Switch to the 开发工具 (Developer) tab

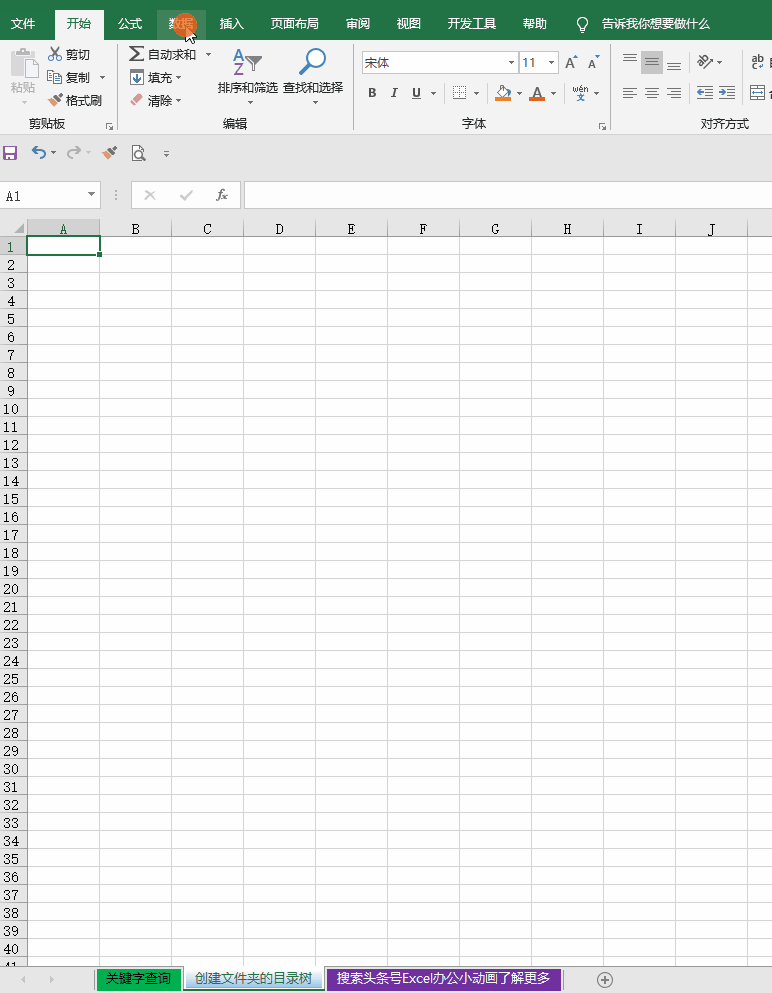point(472,23)
